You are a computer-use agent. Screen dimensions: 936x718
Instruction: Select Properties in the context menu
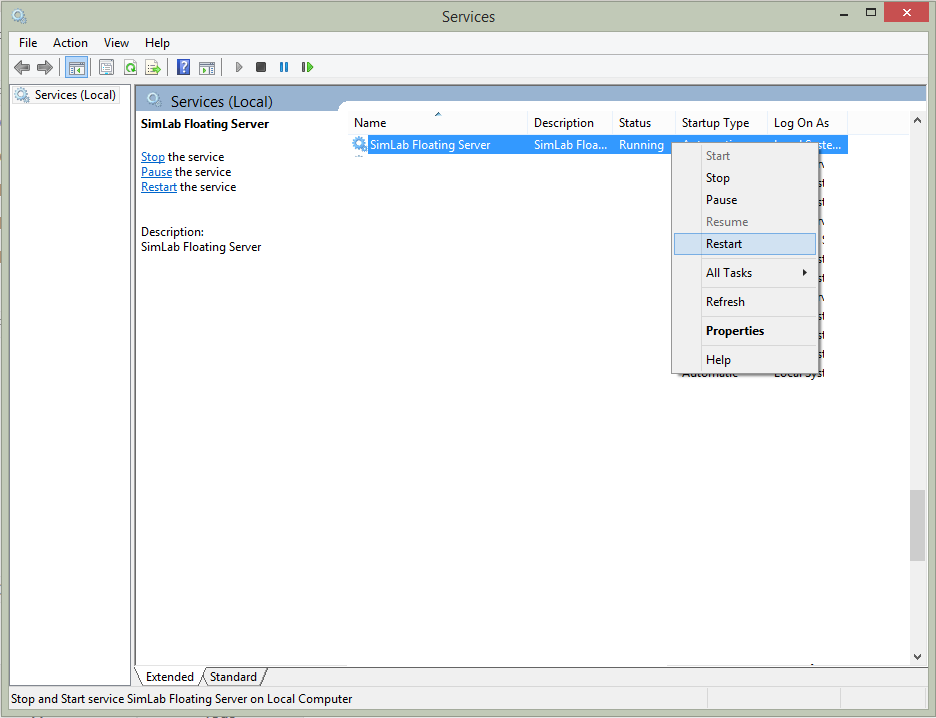(735, 331)
